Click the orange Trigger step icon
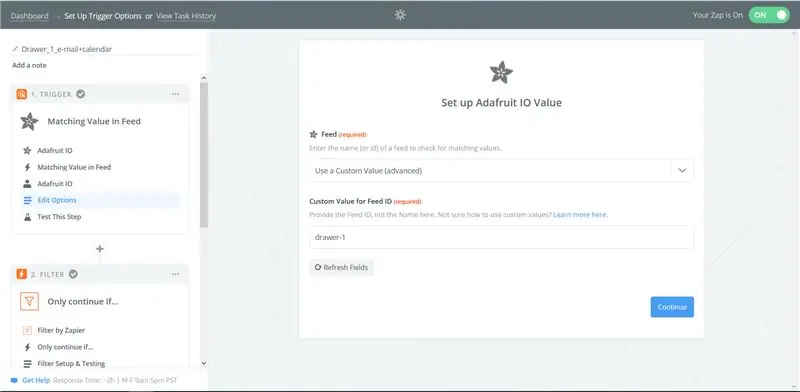 [x=21, y=94]
